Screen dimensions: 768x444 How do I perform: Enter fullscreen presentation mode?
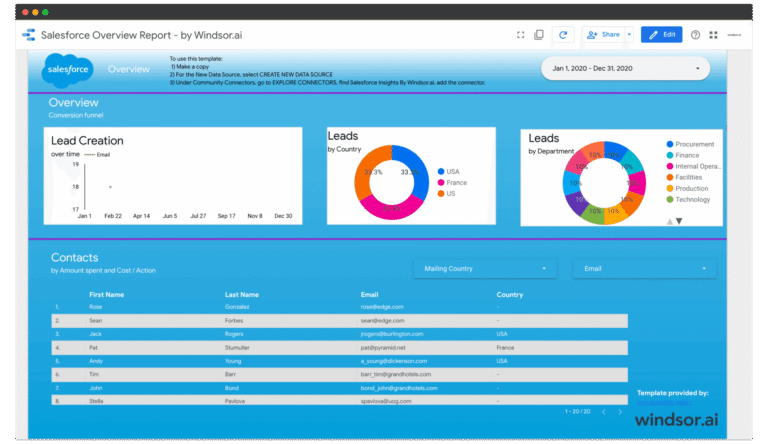521,35
